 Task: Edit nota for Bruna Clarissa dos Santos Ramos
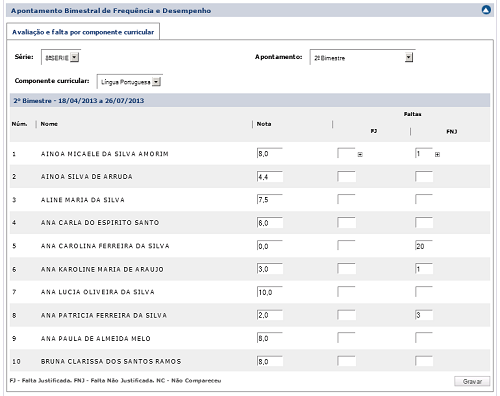(270, 361)
